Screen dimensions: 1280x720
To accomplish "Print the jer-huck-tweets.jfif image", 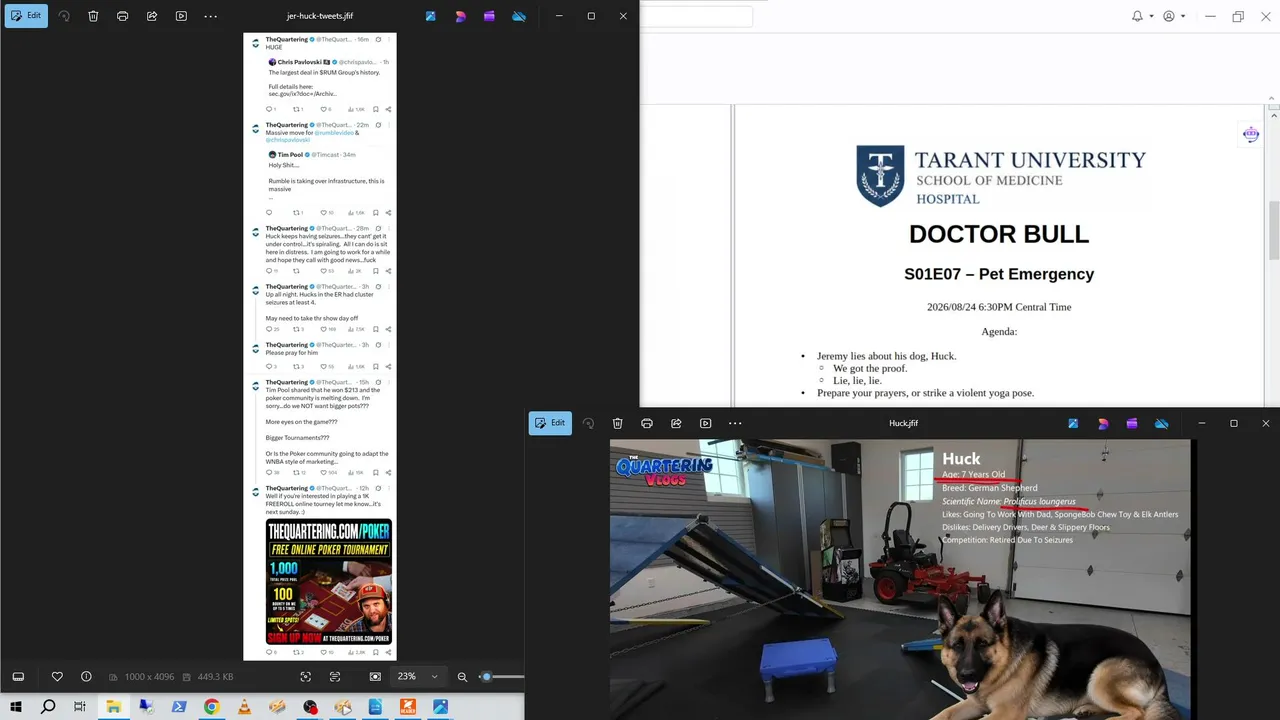I will [122, 16].
